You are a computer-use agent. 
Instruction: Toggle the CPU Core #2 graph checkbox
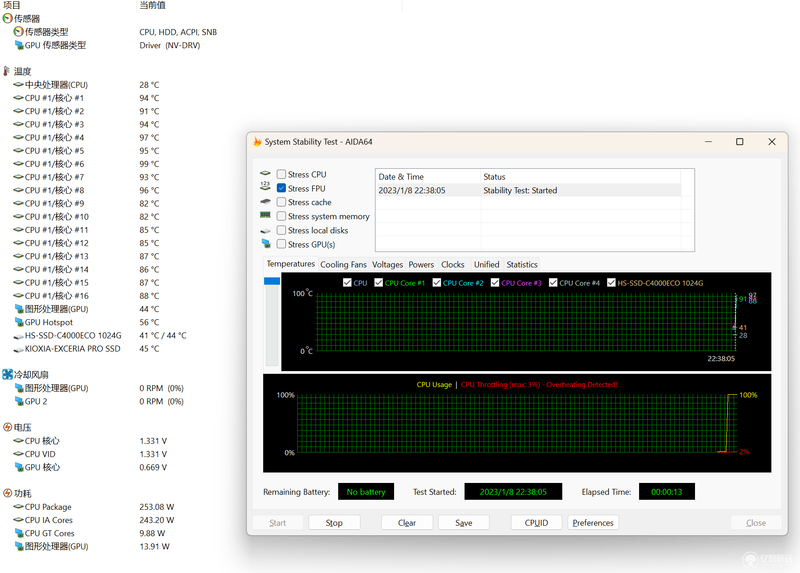437,283
